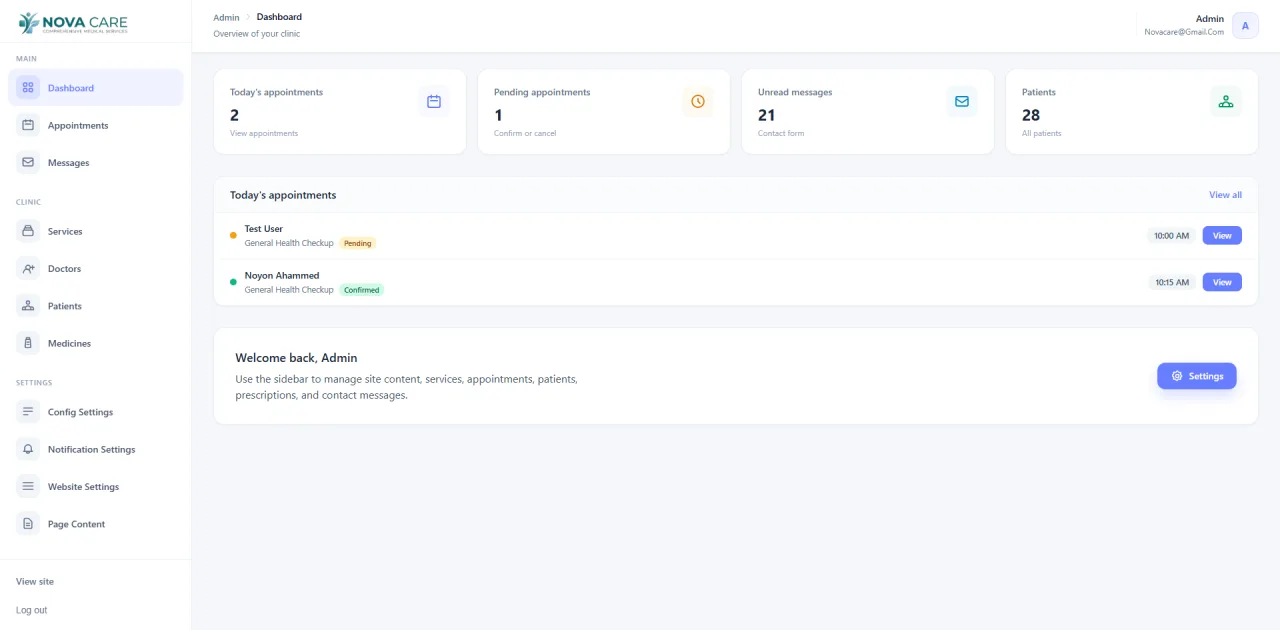Click the 10:00 AM time label
The image size is (1280, 630).
click(1172, 236)
